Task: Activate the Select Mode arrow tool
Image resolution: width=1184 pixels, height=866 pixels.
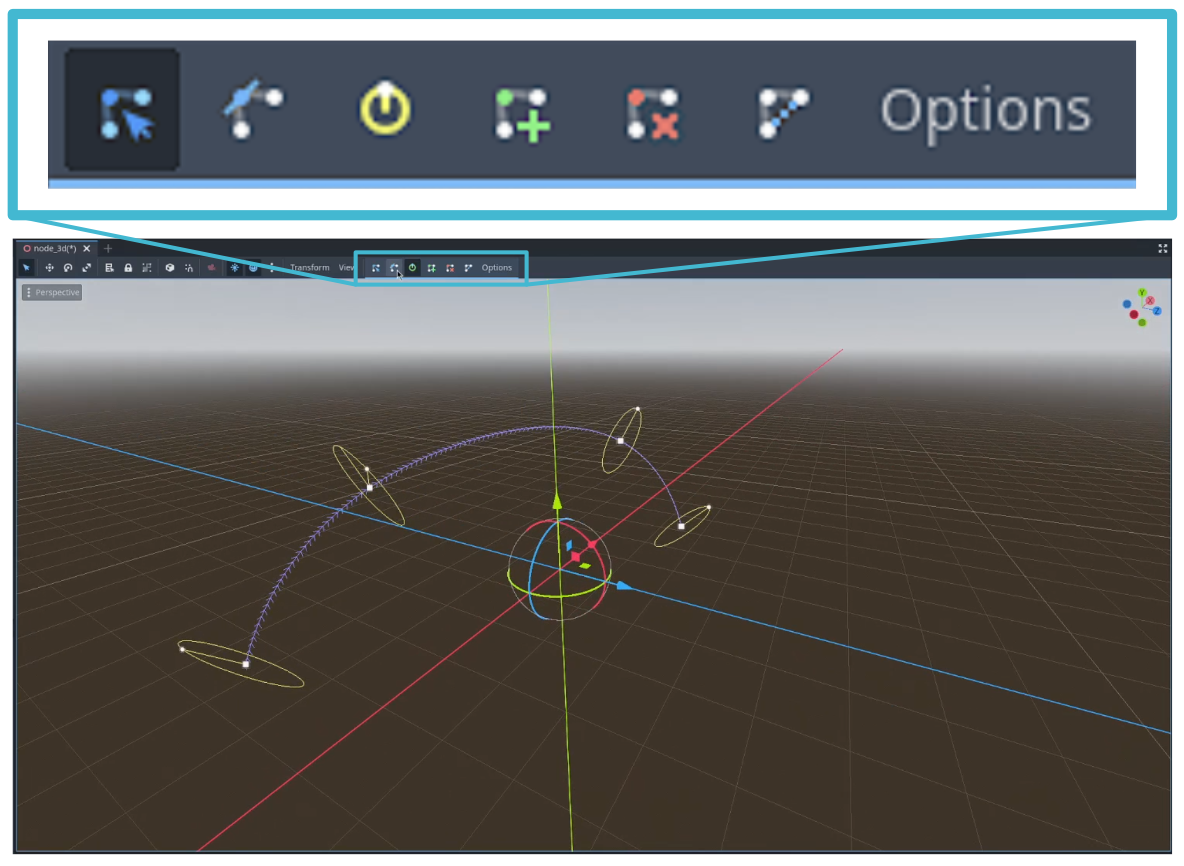Action: click(26, 267)
